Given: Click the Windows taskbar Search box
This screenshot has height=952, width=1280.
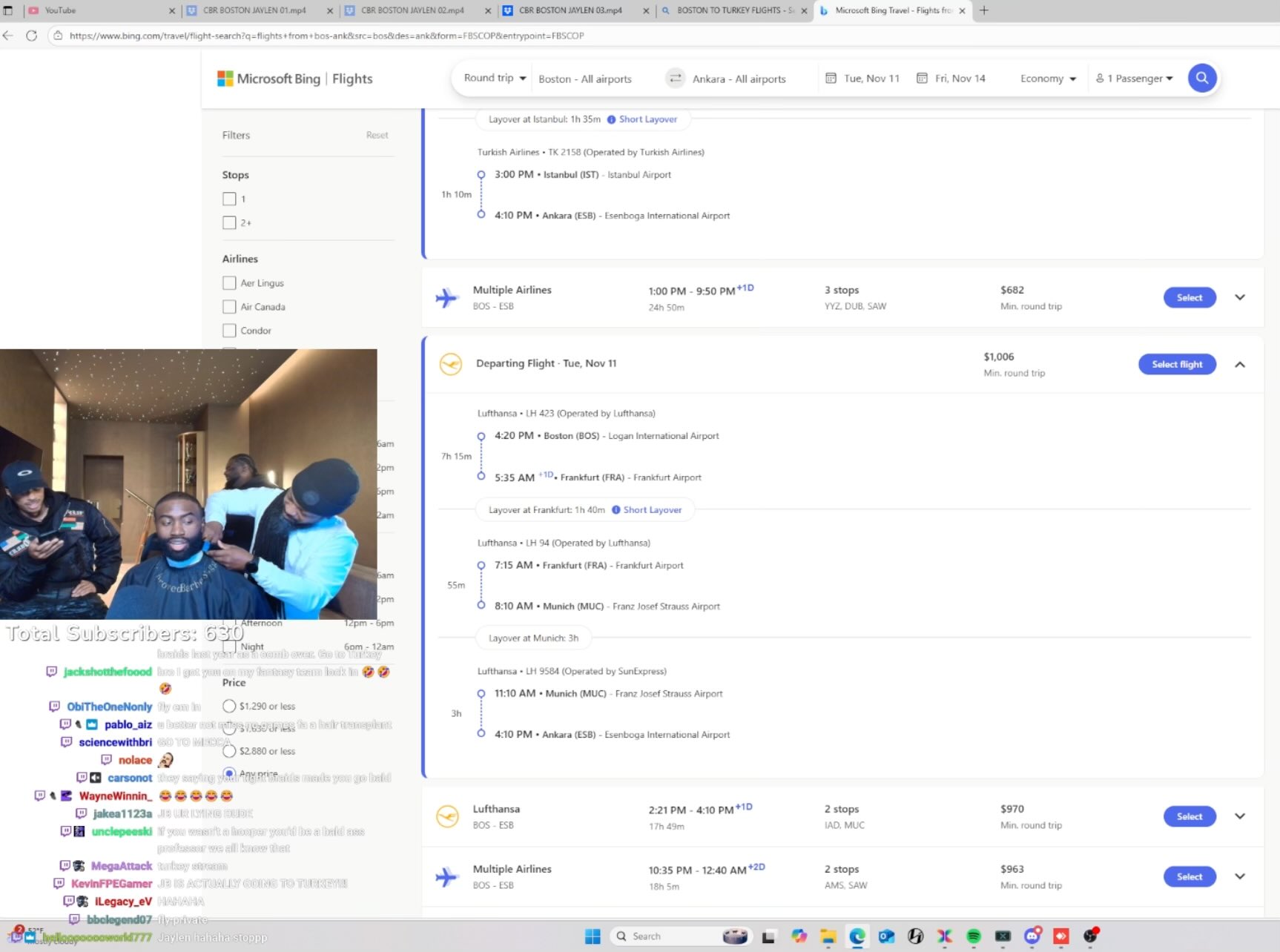Looking at the screenshot, I should tap(680, 936).
